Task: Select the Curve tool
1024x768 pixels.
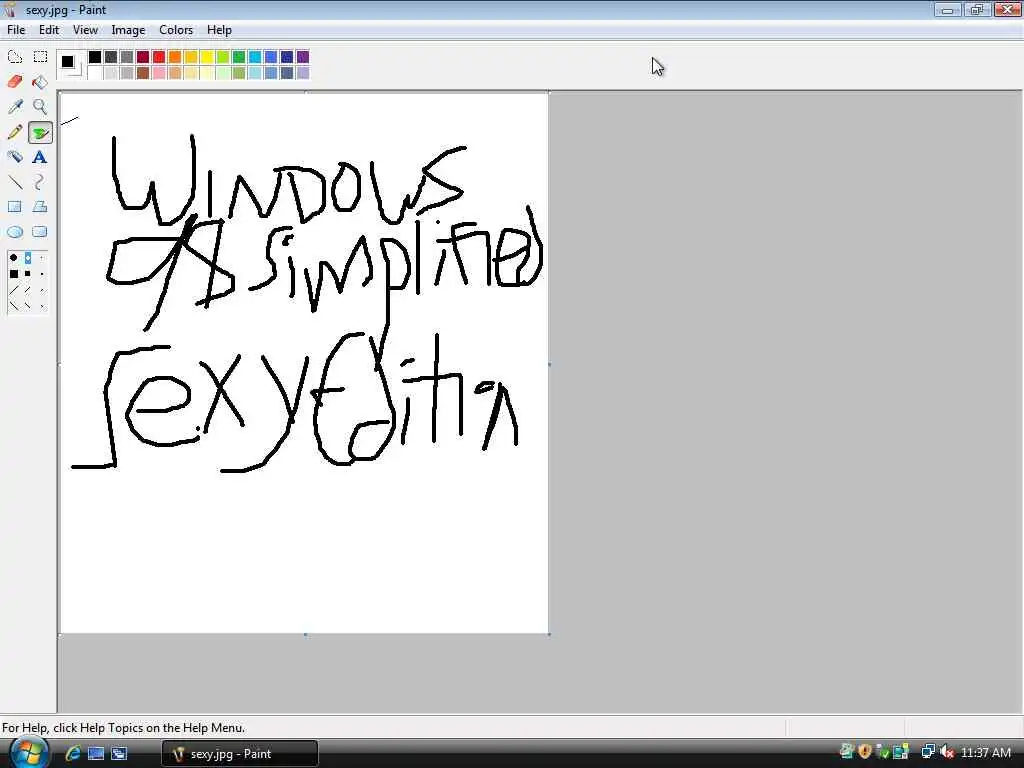Action: (x=40, y=182)
